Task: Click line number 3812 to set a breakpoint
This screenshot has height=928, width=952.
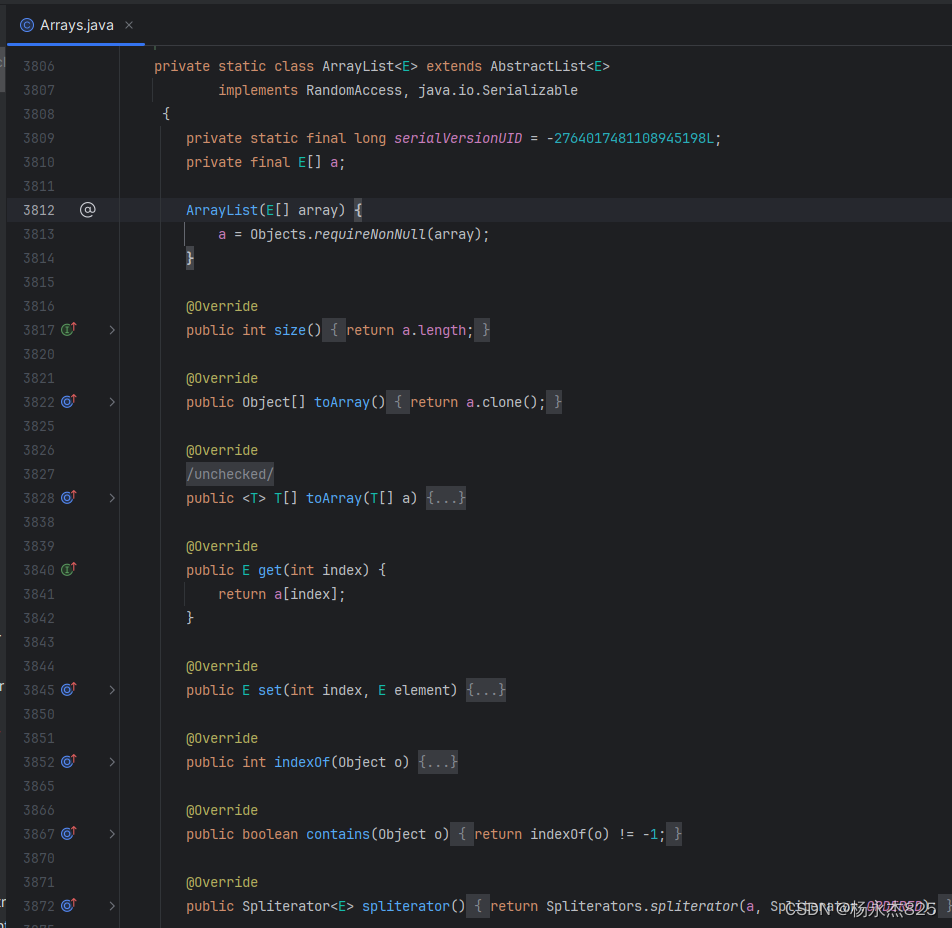Action: (38, 209)
